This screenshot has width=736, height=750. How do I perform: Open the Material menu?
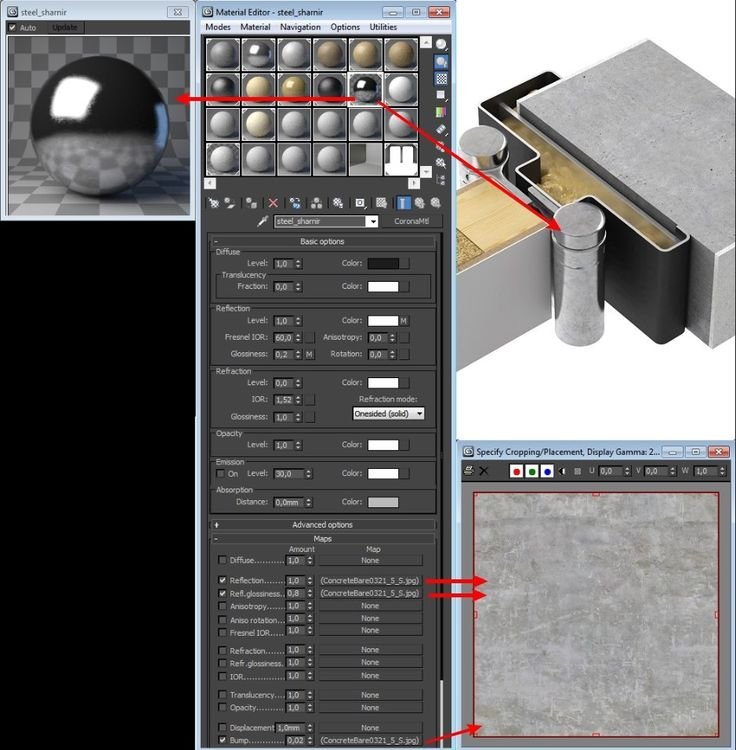(255, 27)
